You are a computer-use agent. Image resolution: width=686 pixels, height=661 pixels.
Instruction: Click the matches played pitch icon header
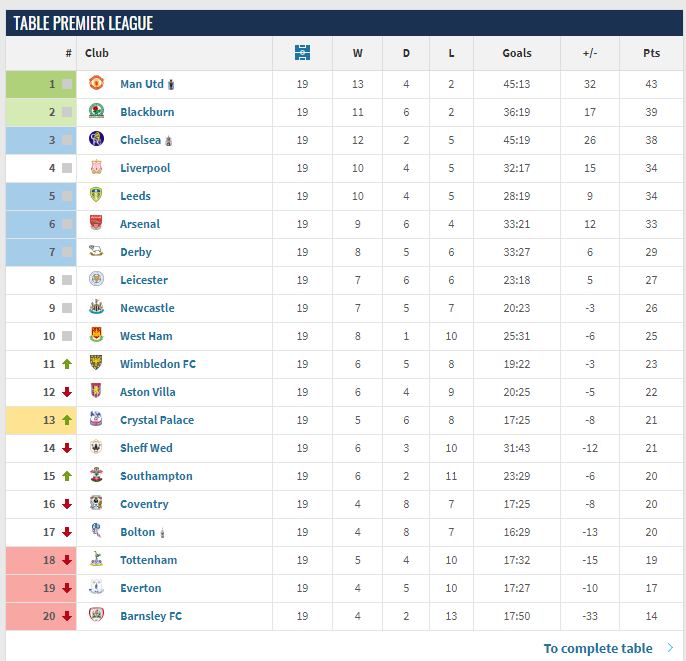coord(302,52)
